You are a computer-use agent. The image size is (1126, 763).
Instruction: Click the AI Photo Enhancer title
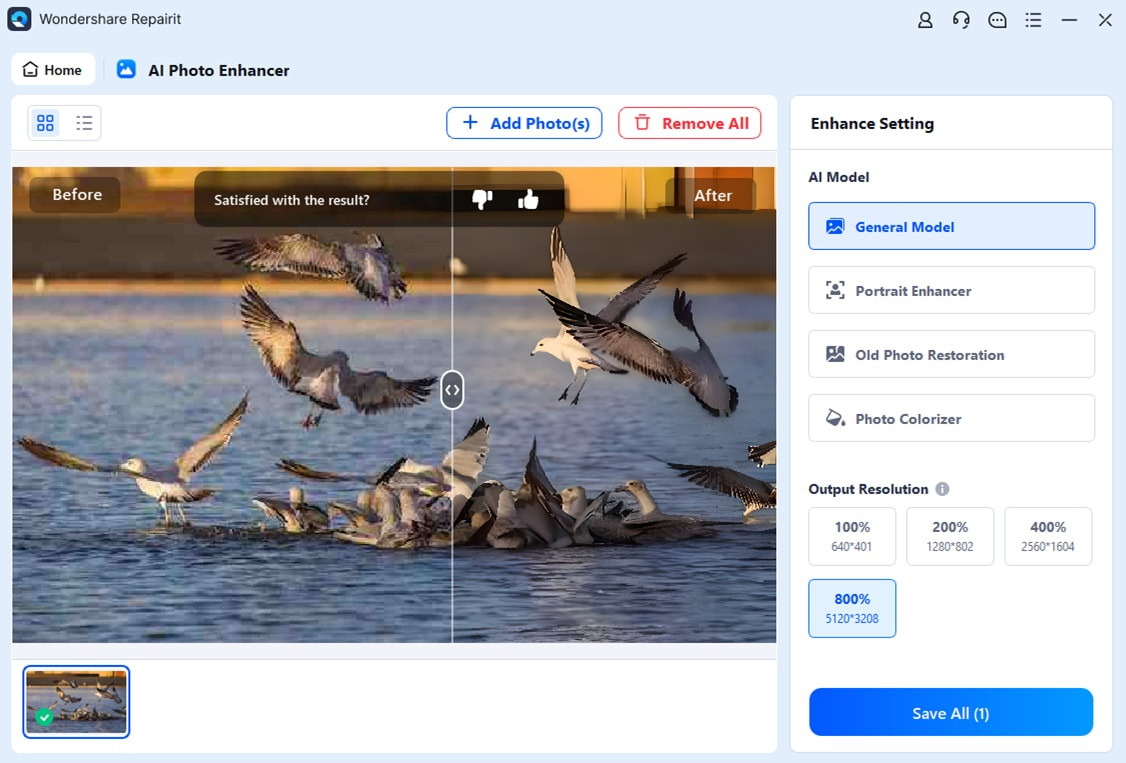pos(218,70)
